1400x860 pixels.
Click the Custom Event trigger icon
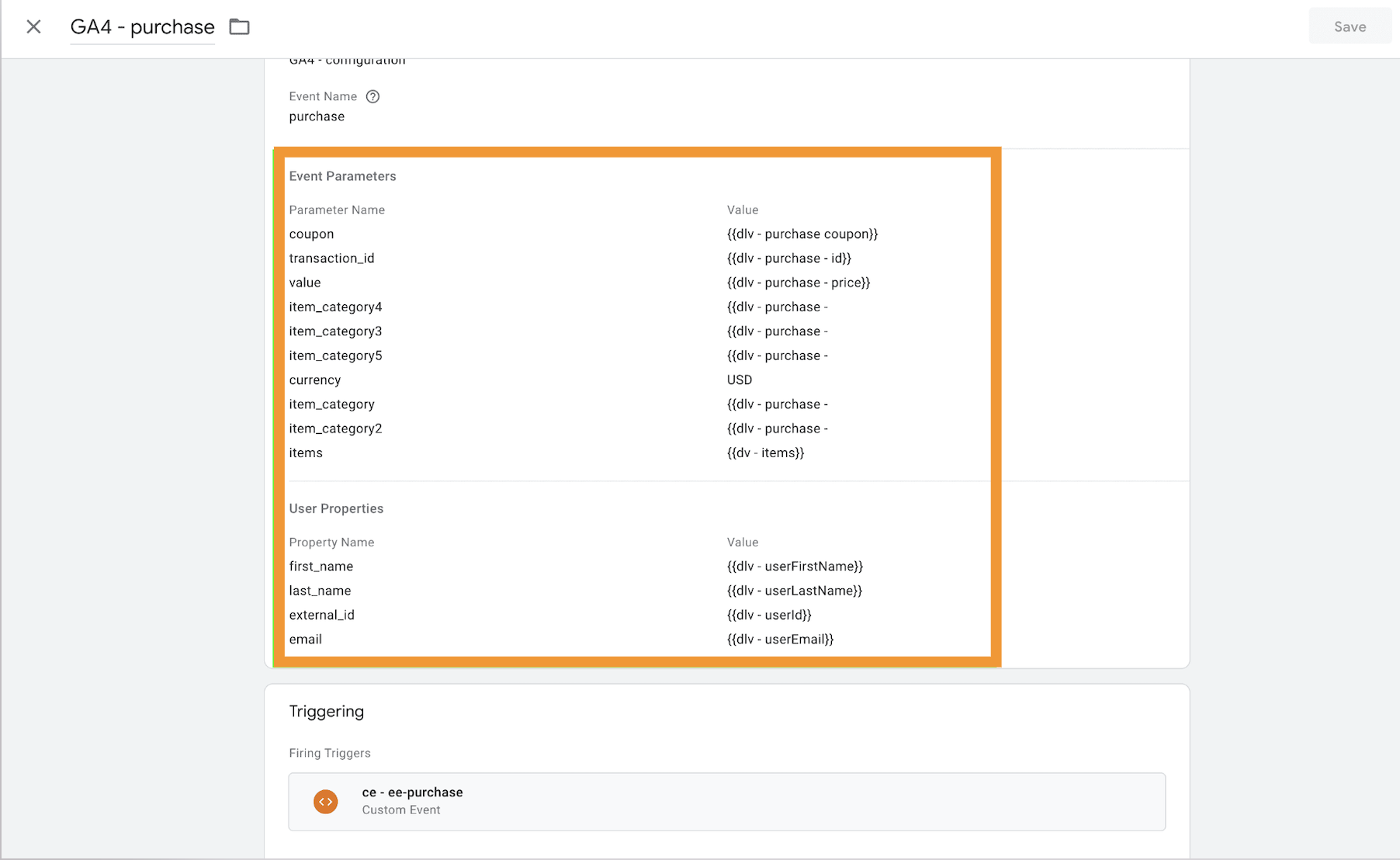pyautogui.click(x=326, y=801)
